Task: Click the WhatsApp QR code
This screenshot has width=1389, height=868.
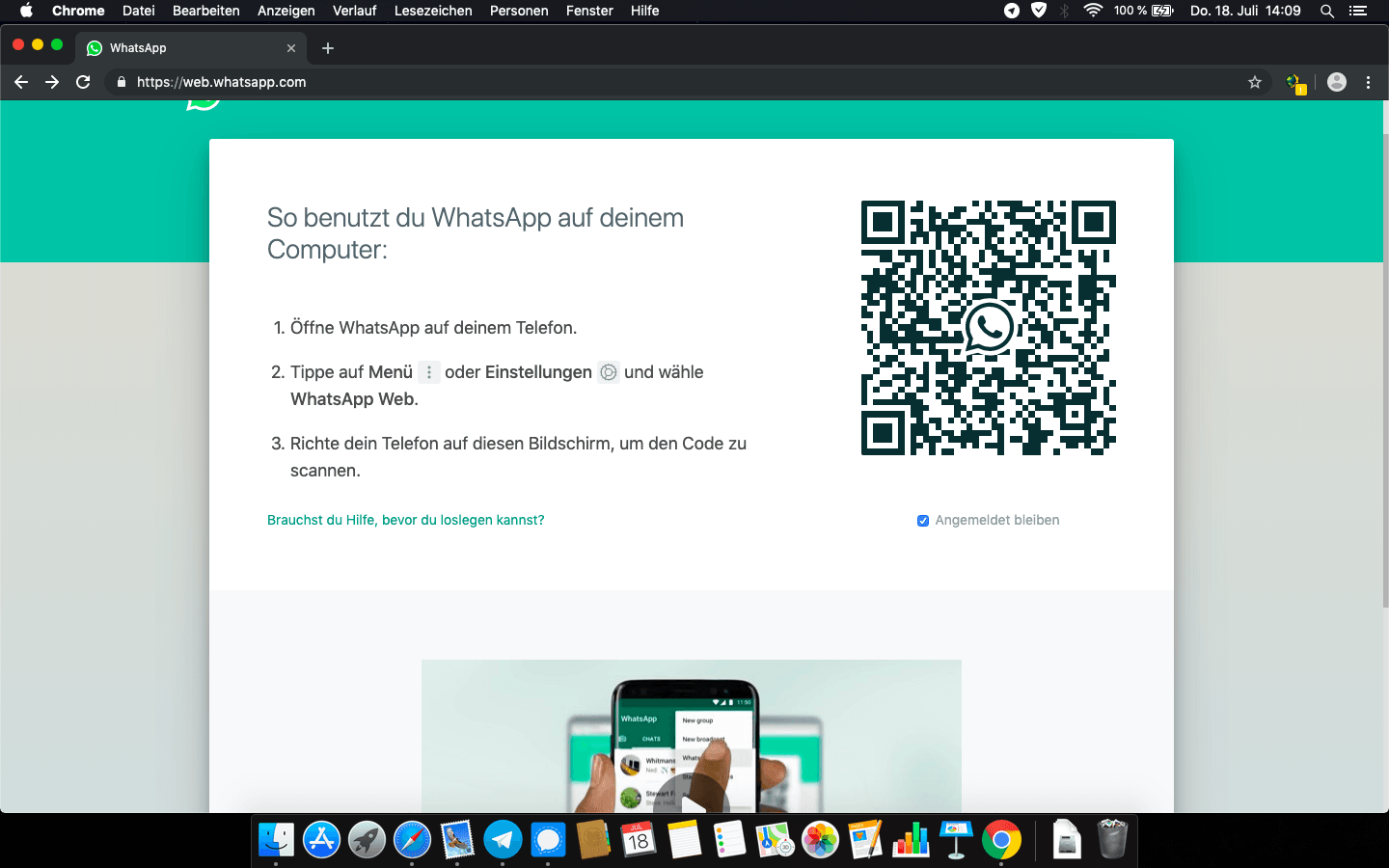Action: pos(989,328)
